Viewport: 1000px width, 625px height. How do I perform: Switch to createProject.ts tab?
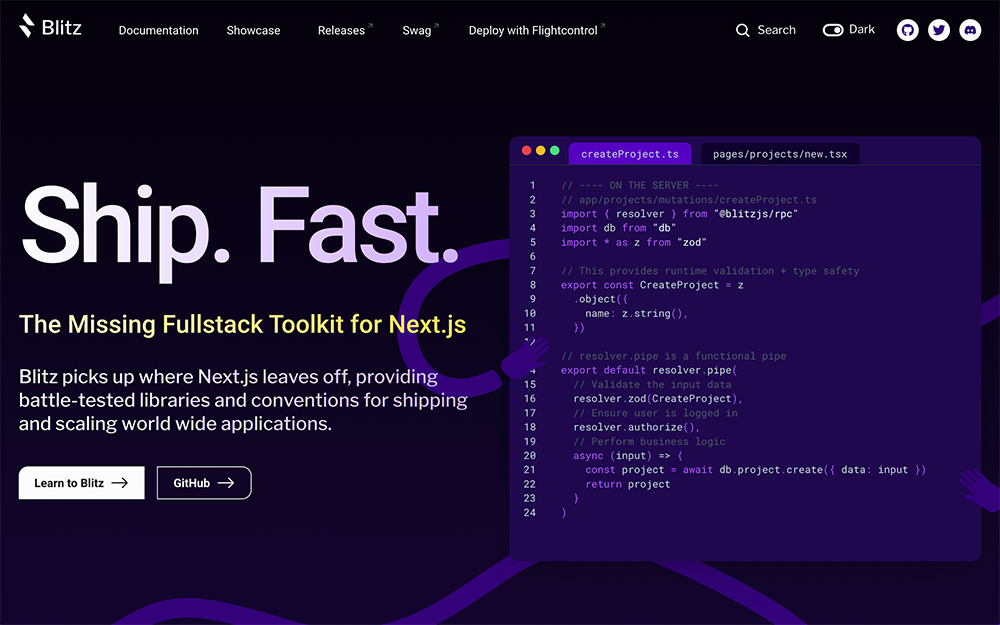coord(629,154)
